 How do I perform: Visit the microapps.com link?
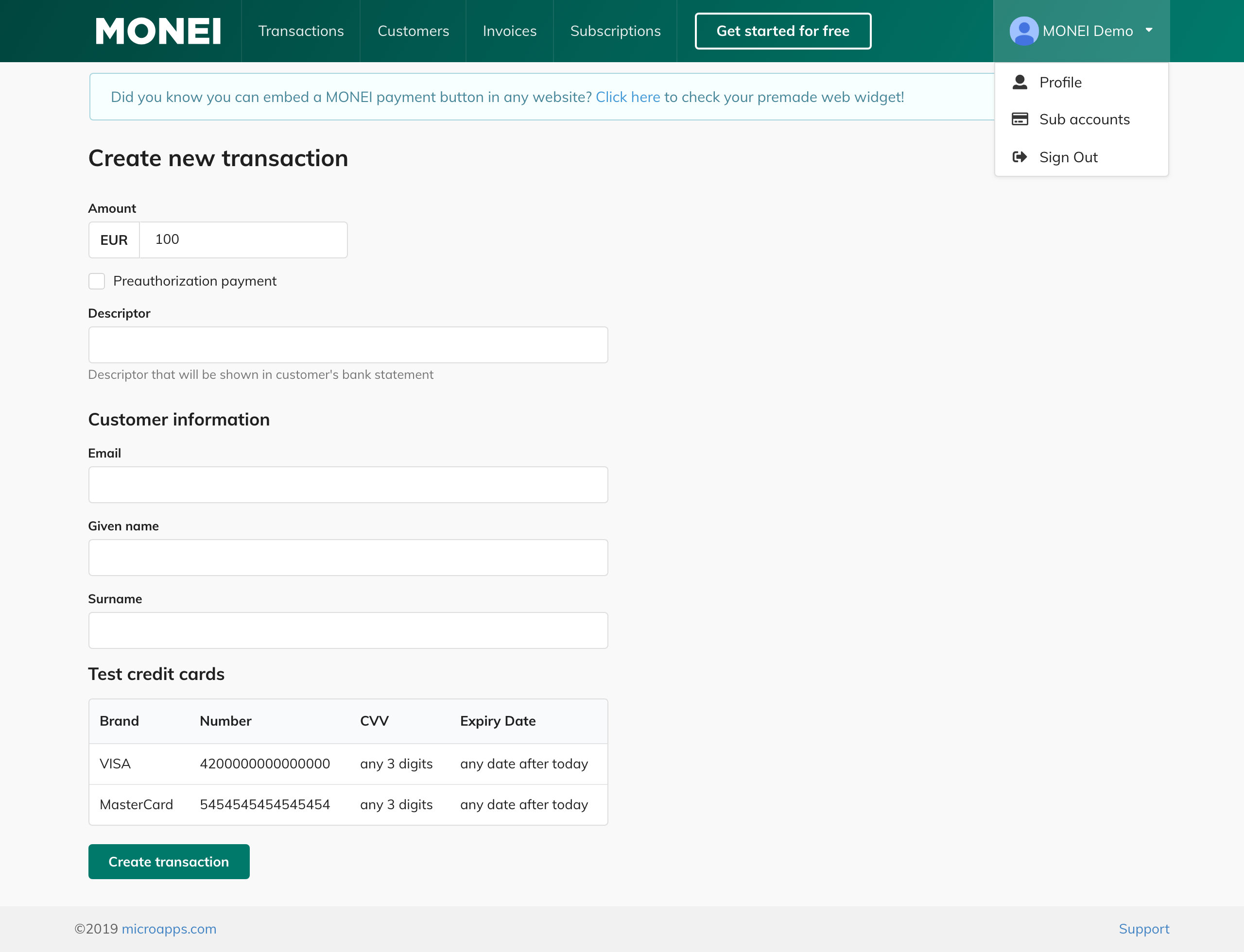(x=169, y=929)
